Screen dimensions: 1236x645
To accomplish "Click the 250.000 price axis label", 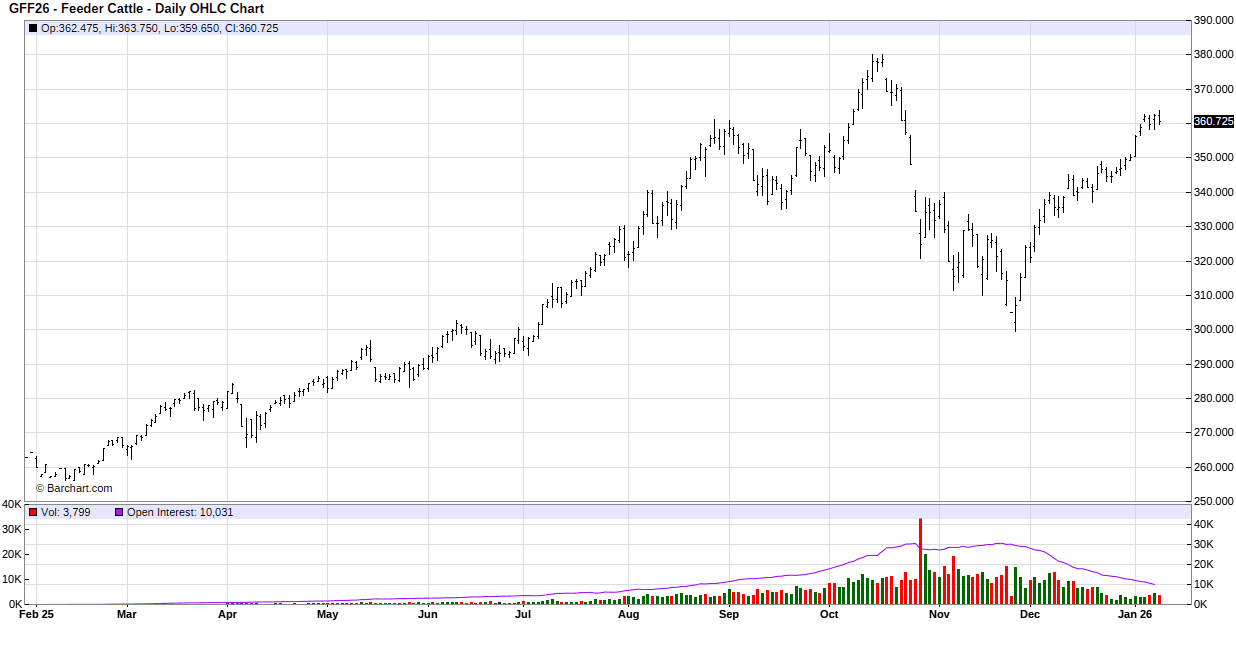I will [1213, 501].
